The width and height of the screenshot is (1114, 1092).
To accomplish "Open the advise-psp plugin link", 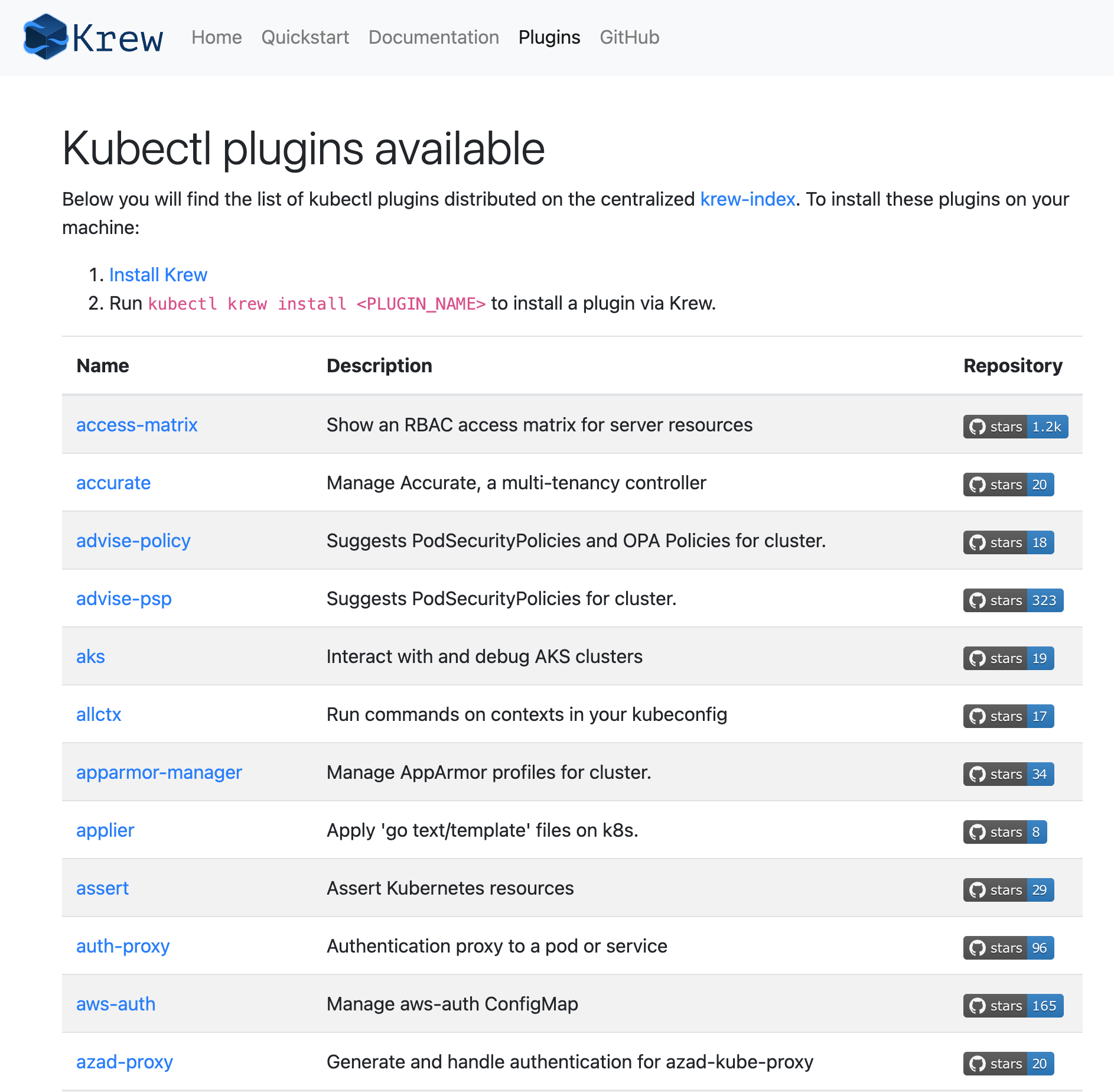I will point(124,599).
